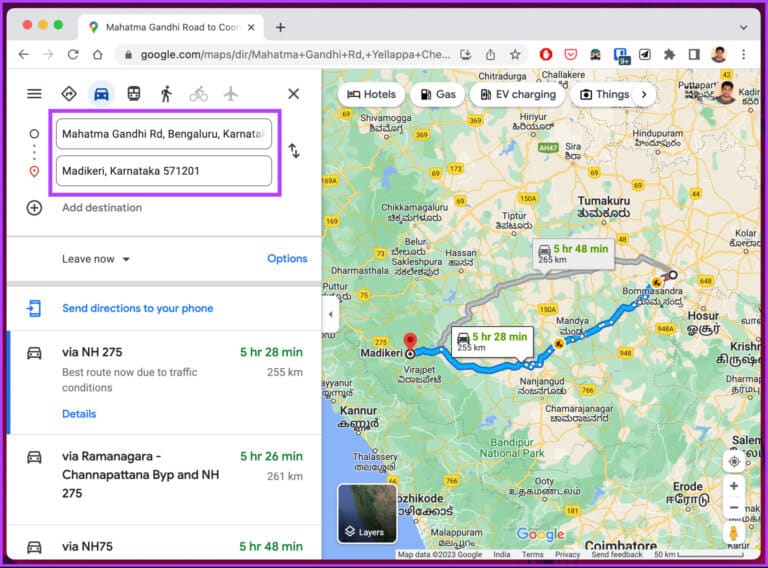Toggle the browser side panel

tap(694, 54)
